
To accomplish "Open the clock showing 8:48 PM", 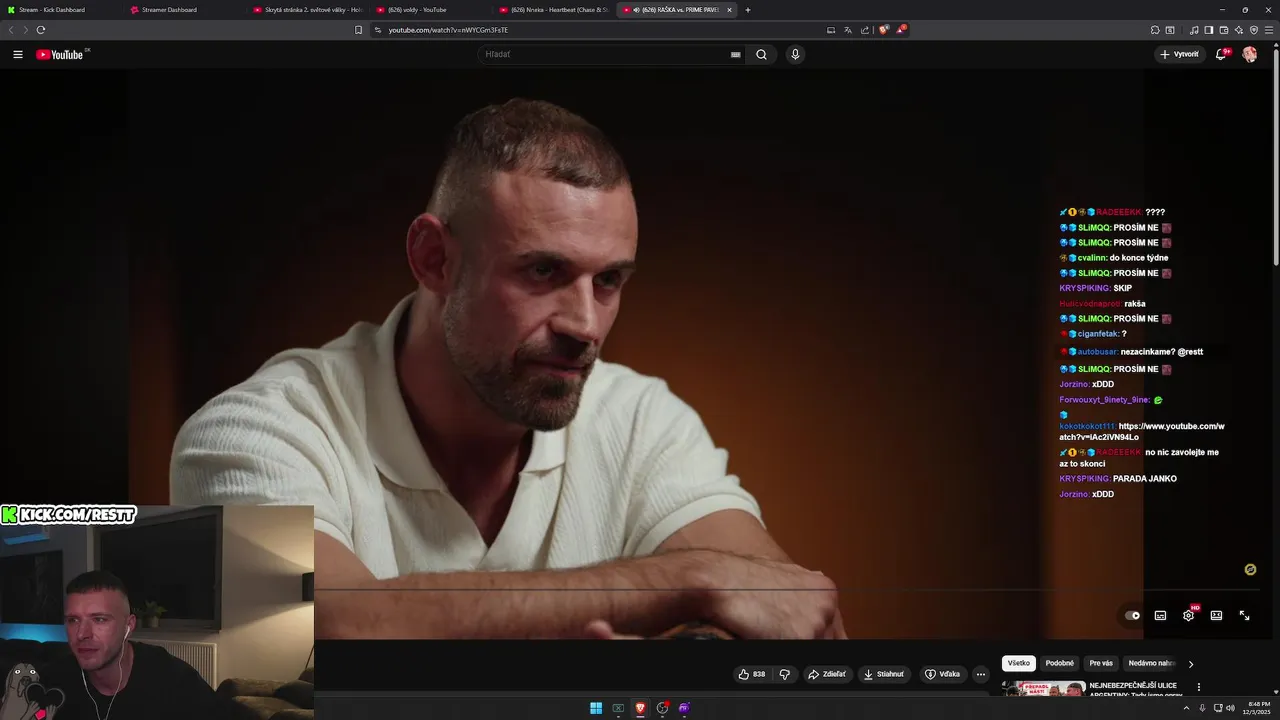I will coord(1259,708).
